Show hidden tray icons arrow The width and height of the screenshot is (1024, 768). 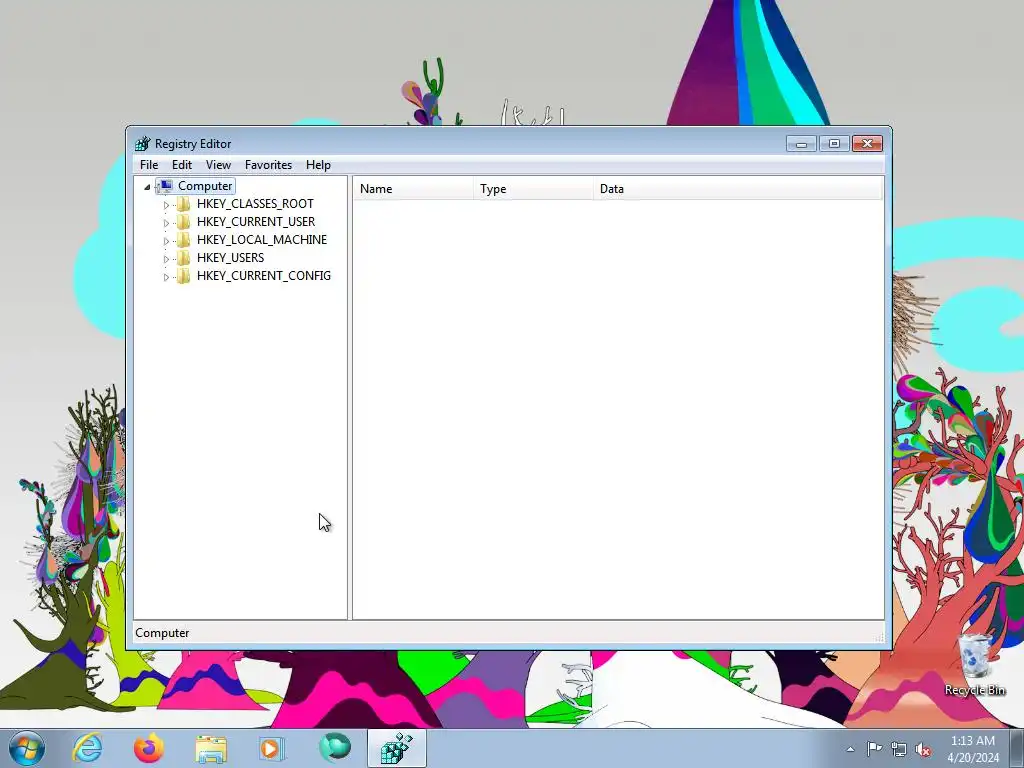pos(850,749)
